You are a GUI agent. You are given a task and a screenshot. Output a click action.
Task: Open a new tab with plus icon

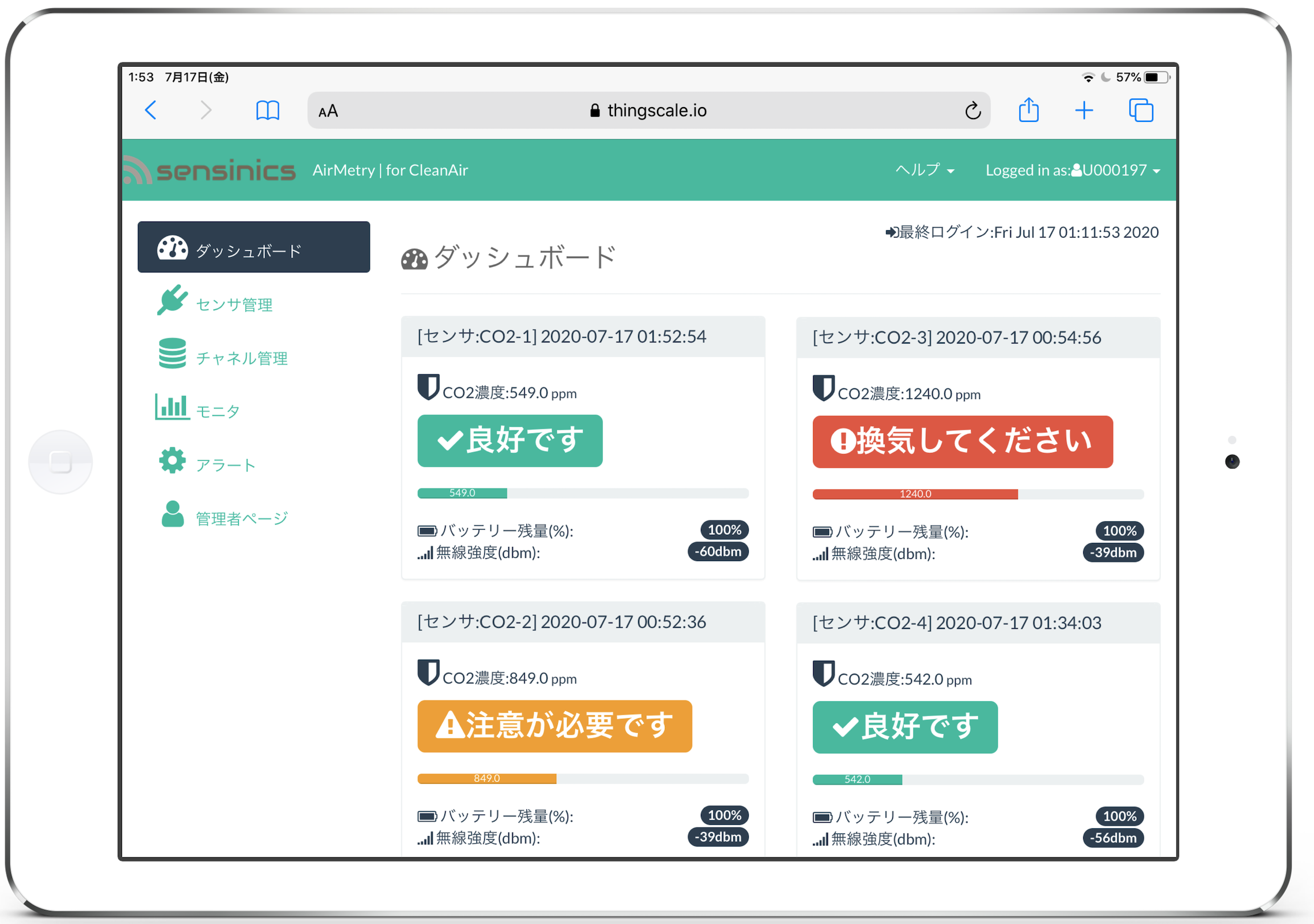click(1083, 110)
